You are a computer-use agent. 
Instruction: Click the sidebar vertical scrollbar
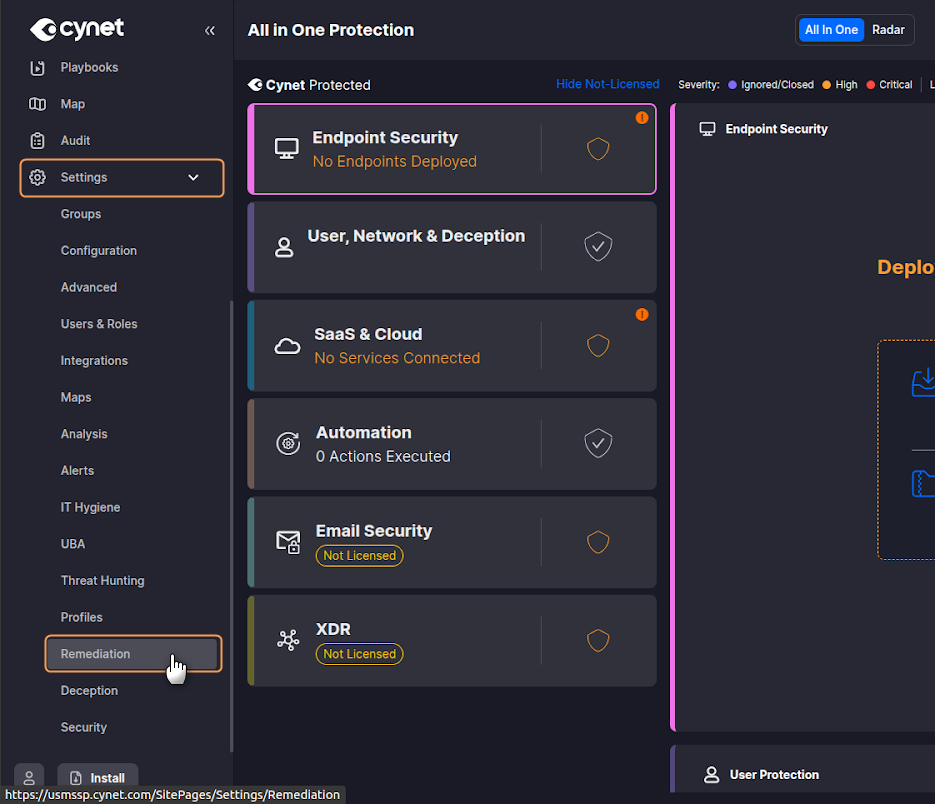232,525
